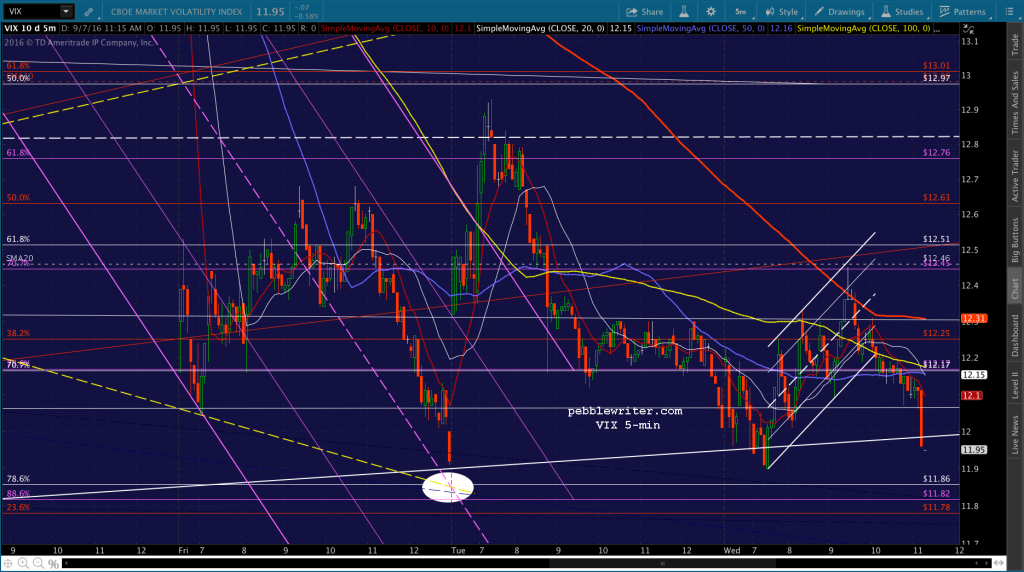Click the zoom in magnifier icon

click(x=24, y=563)
